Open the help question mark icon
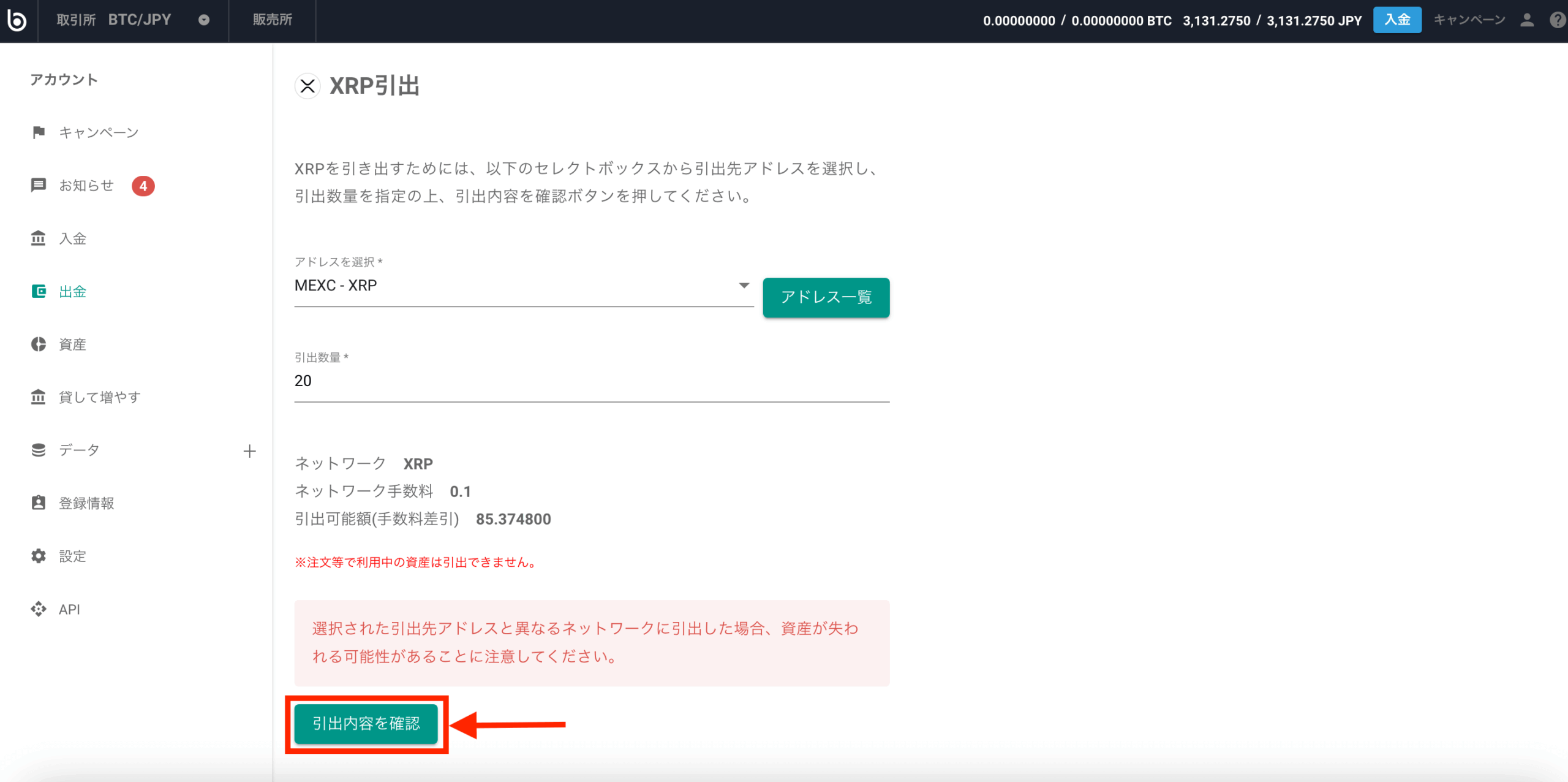 pos(1558,20)
